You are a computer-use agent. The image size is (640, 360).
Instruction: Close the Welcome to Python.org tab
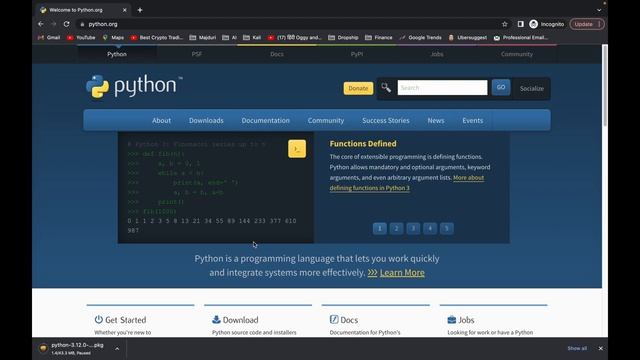[124, 10]
